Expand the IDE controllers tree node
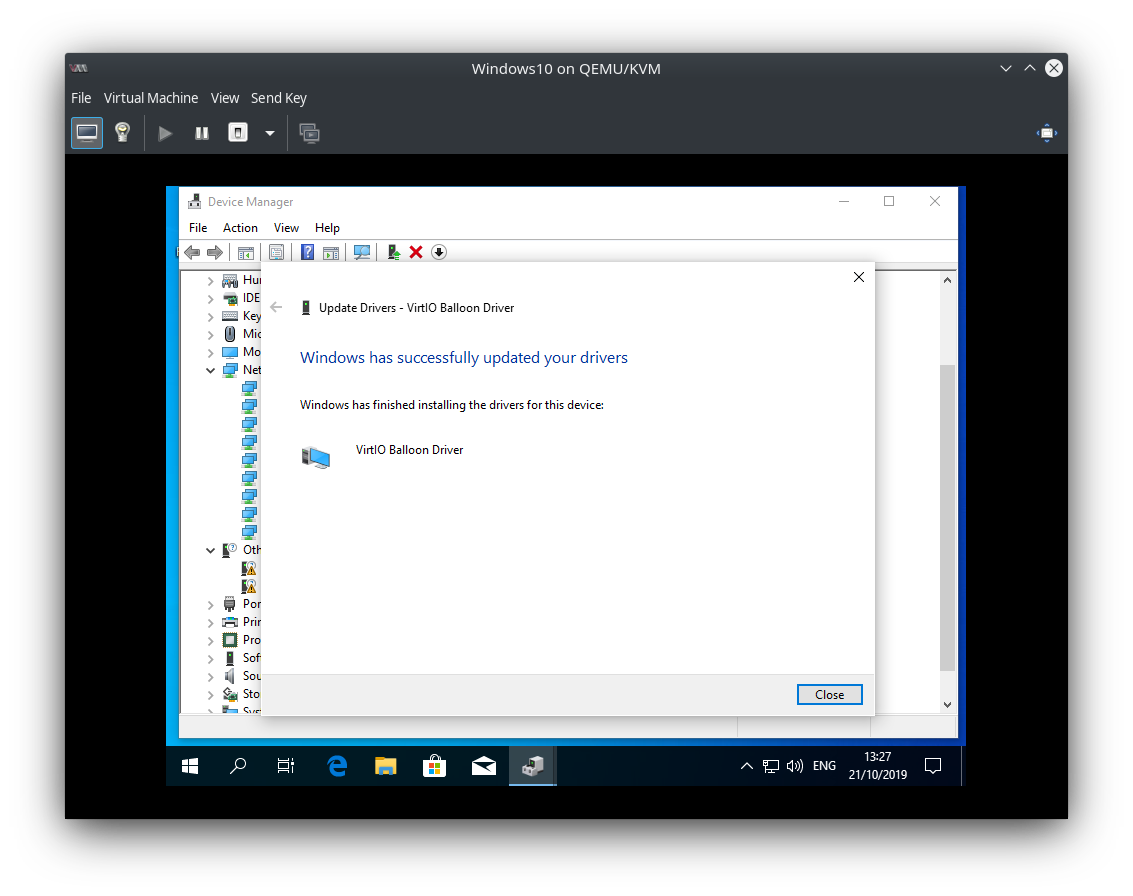Viewport: 1133px width, 896px height. pyautogui.click(x=210, y=298)
